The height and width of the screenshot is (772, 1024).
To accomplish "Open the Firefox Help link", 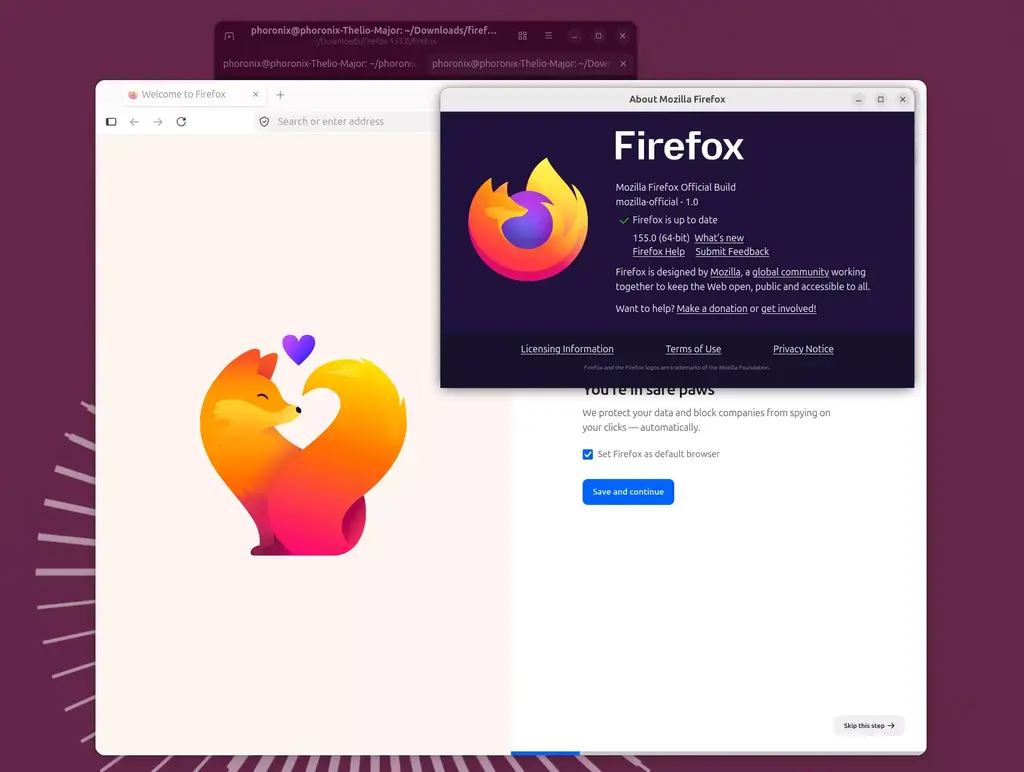I will 658,251.
